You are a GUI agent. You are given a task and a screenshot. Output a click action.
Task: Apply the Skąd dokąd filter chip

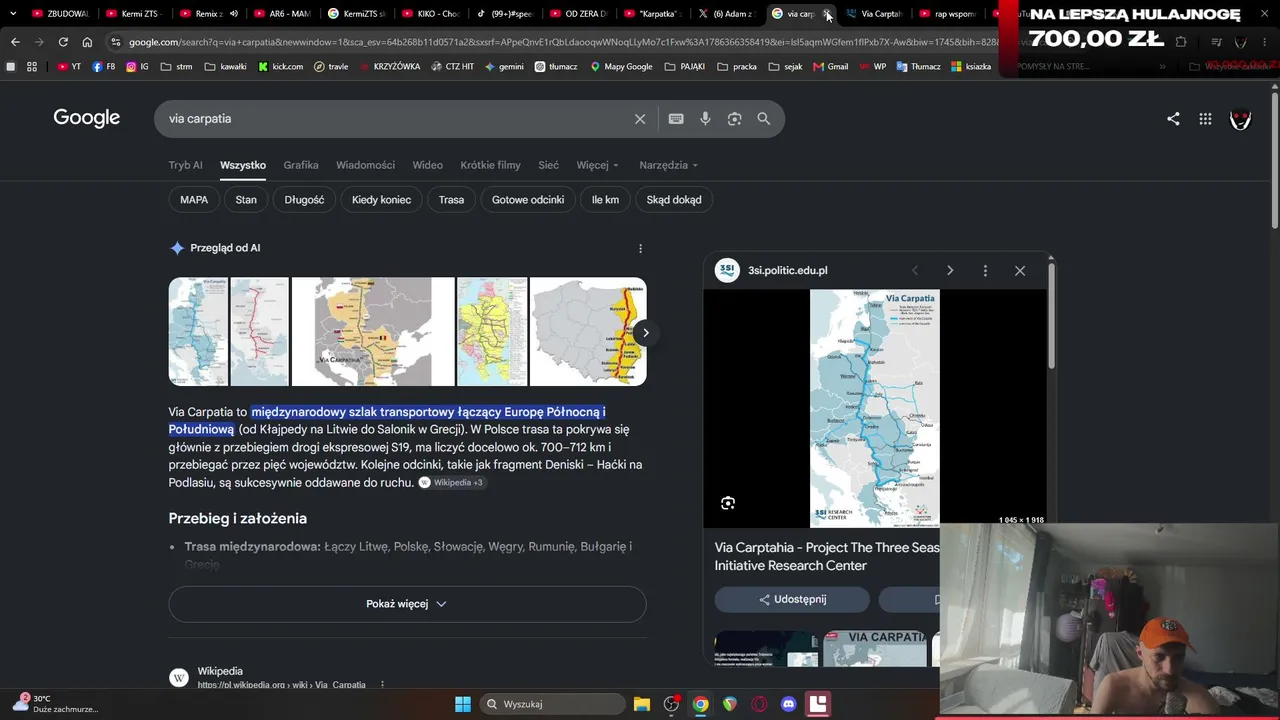(674, 200)
